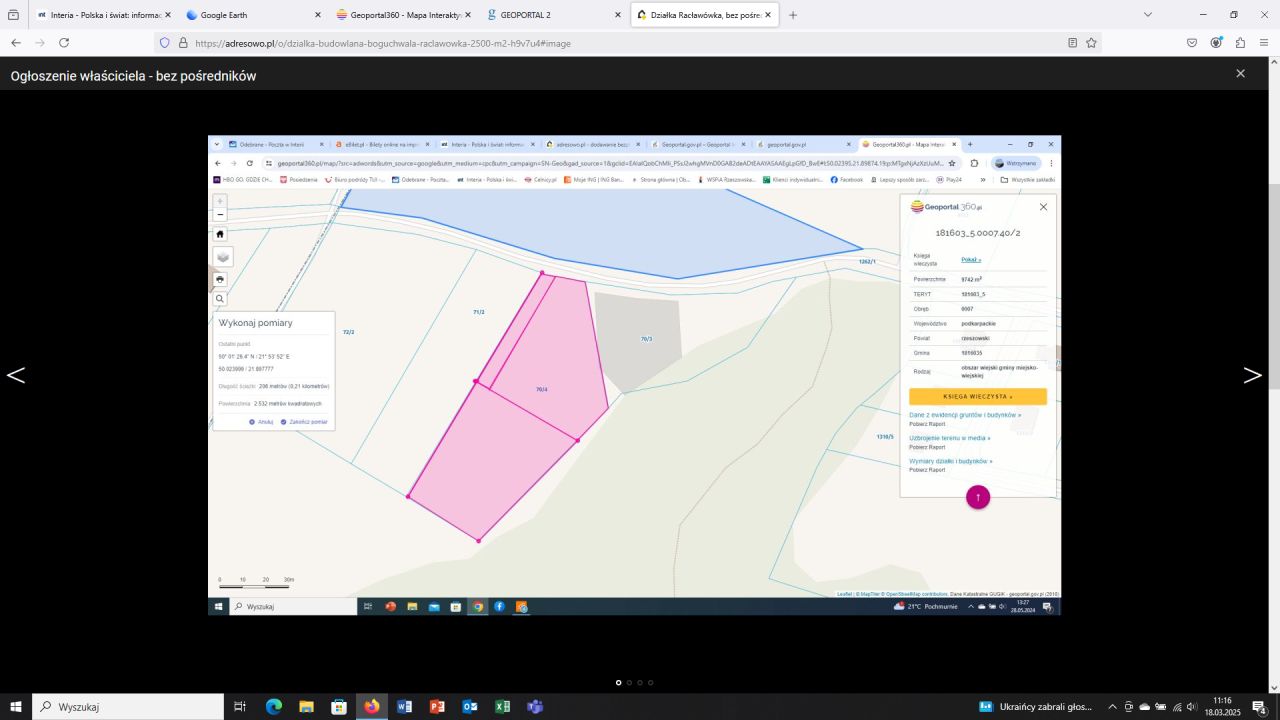The height and width of the screenshot is (720, 1280).
Task: Open Firefox application hamburger menu
Action: pyautogui.click(x=1264, y=43)
